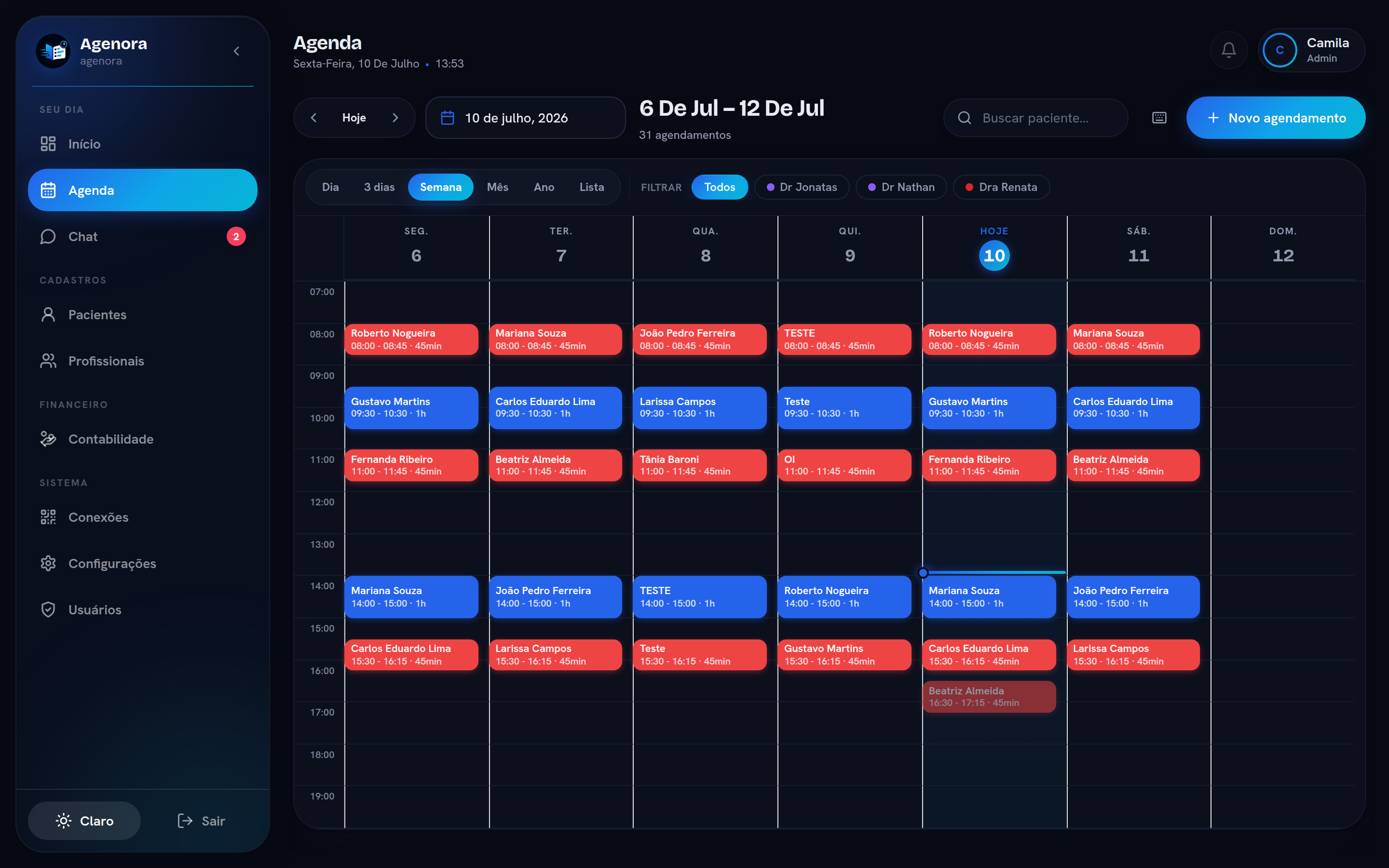This screenshot has width=1389, height=868.
Task: Switch to the Mês view tab
Action: point(497,187)
